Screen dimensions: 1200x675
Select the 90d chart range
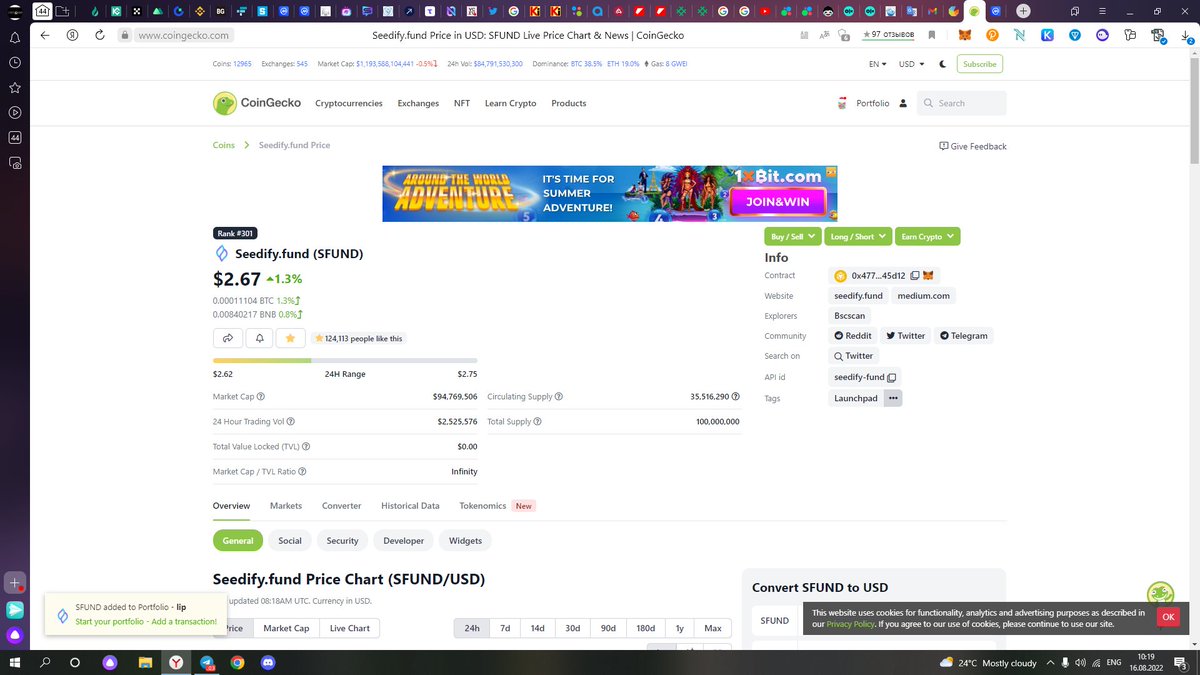pos(608,628)
